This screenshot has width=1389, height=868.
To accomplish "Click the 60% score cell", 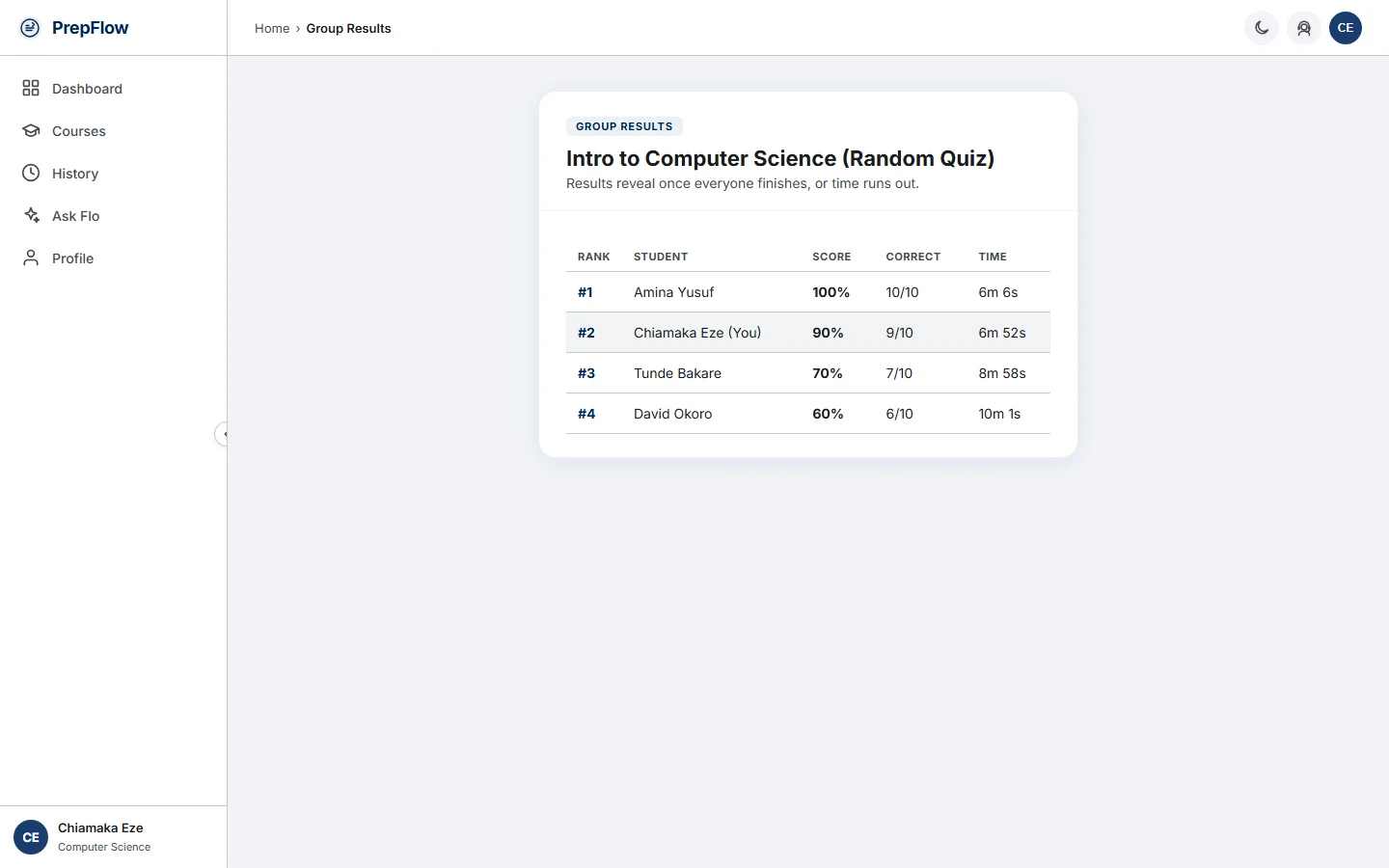I will (828, 414).
